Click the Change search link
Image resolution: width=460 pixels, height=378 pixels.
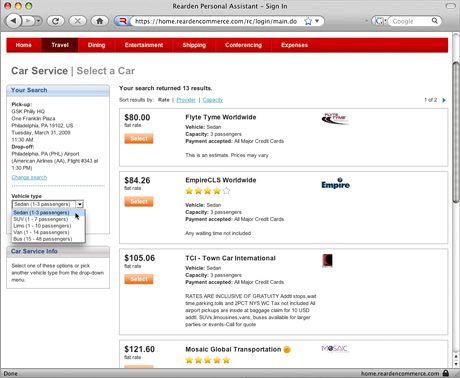tap(29, 177)
